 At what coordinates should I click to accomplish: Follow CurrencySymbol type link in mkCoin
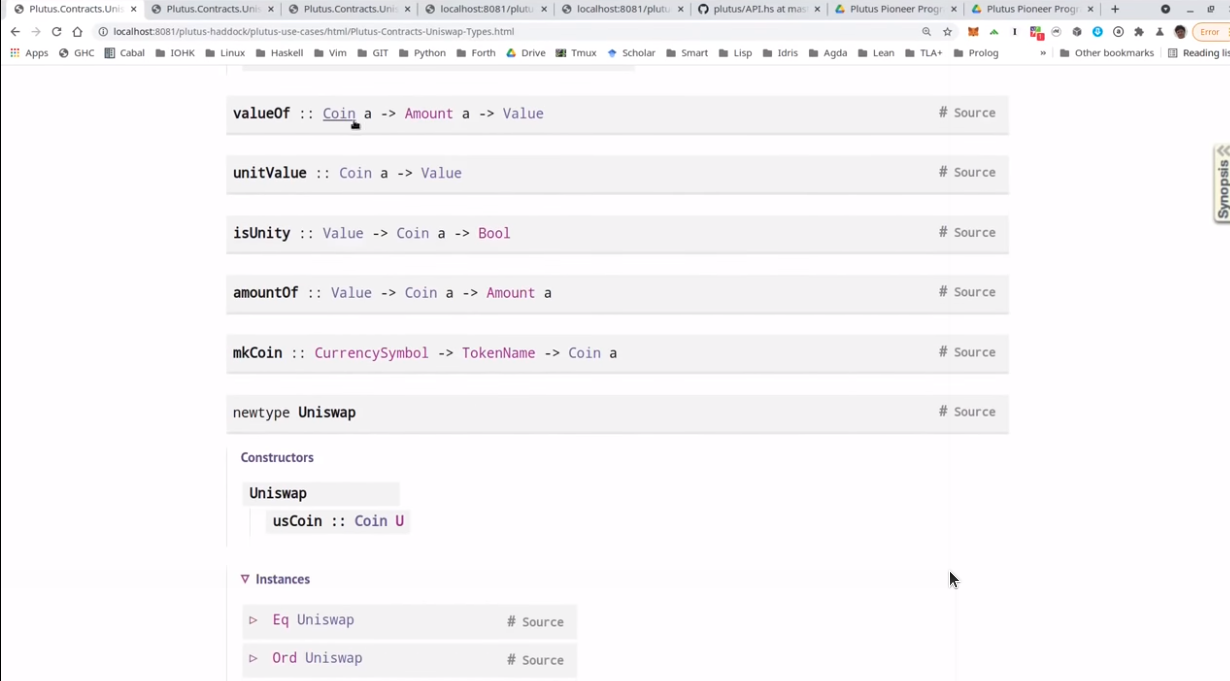371,353
